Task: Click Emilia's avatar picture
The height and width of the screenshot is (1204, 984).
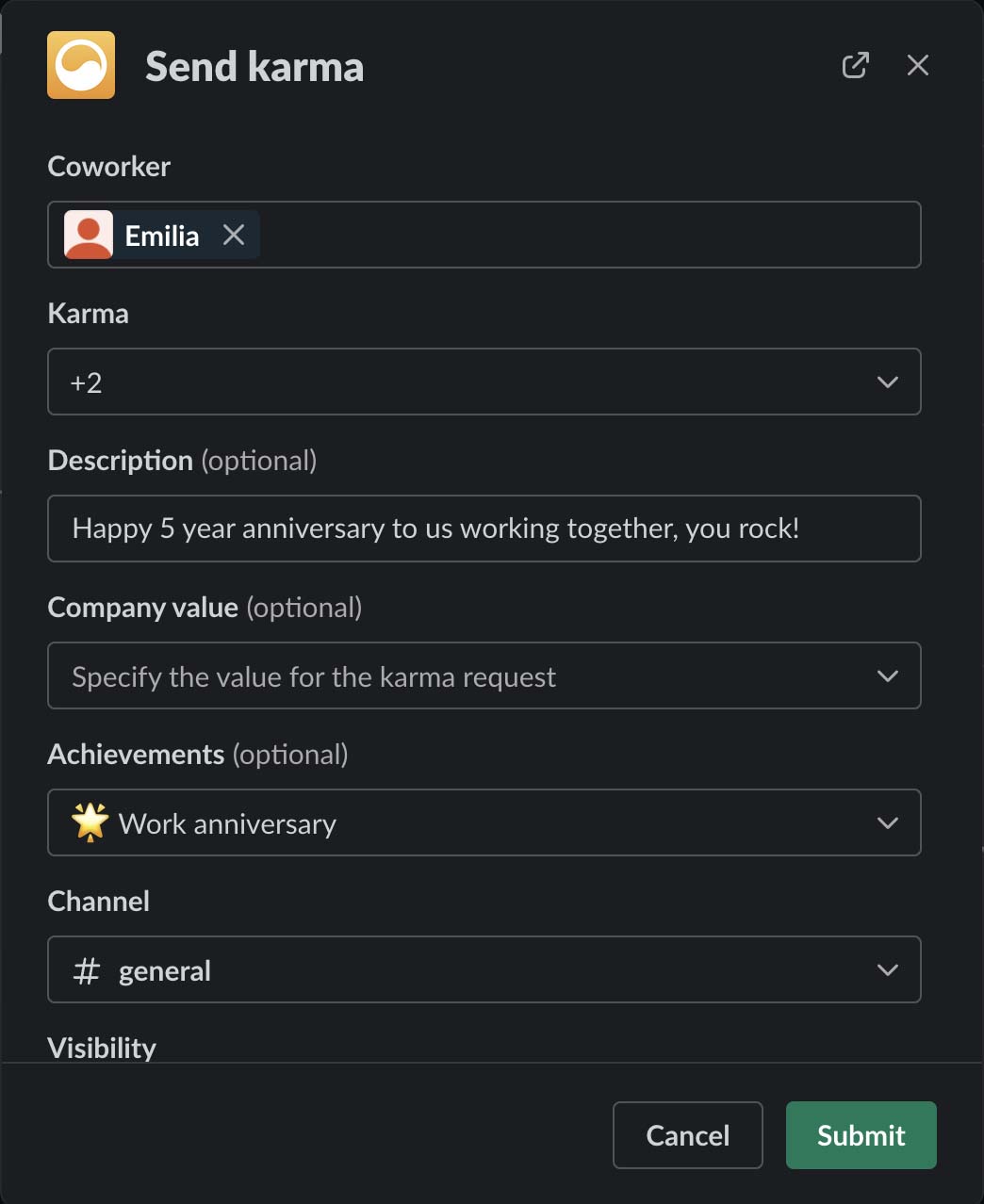Action: pyautogui.click(x=89, y=235)
